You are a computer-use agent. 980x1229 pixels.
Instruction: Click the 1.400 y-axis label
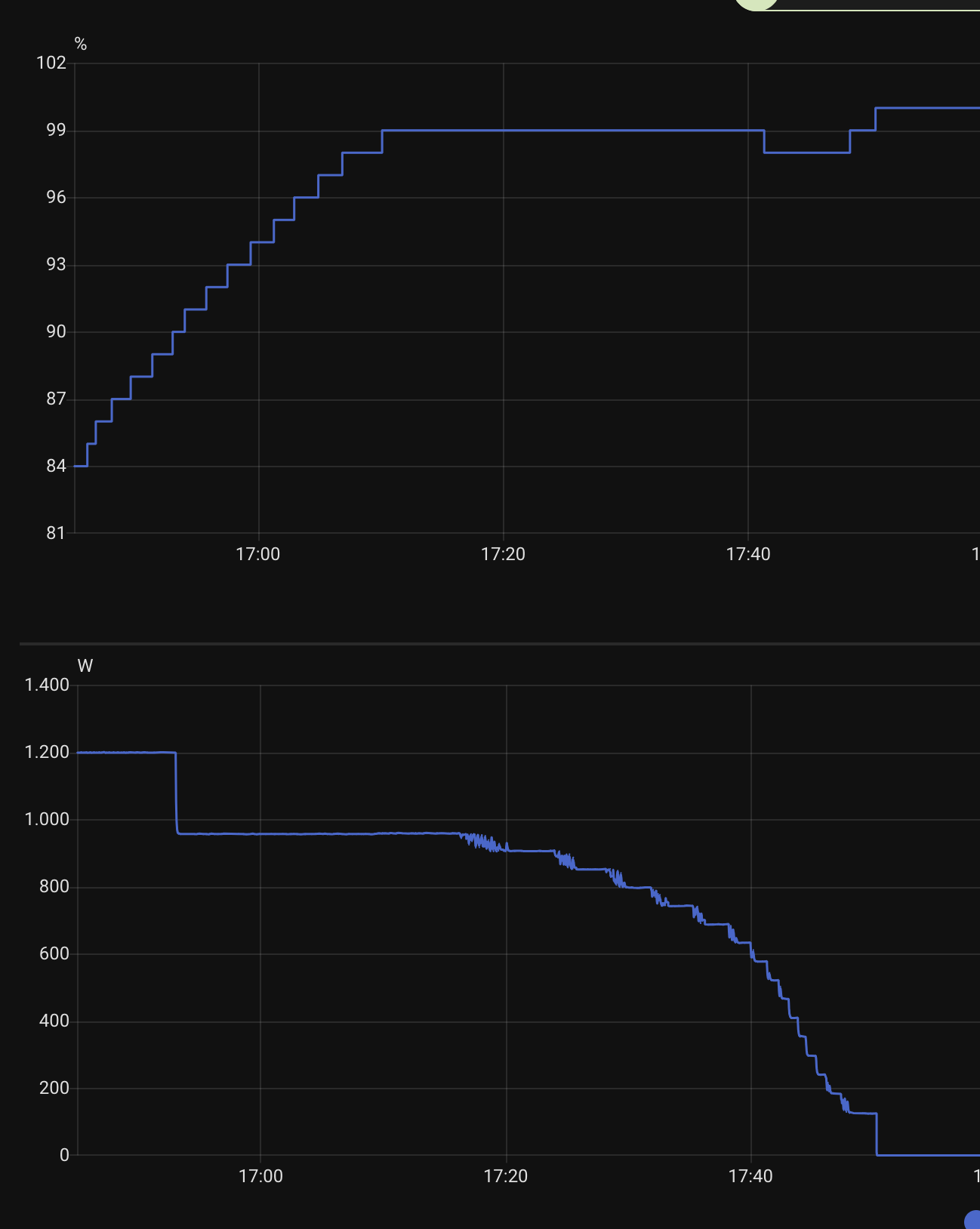[x=47, y=685]
